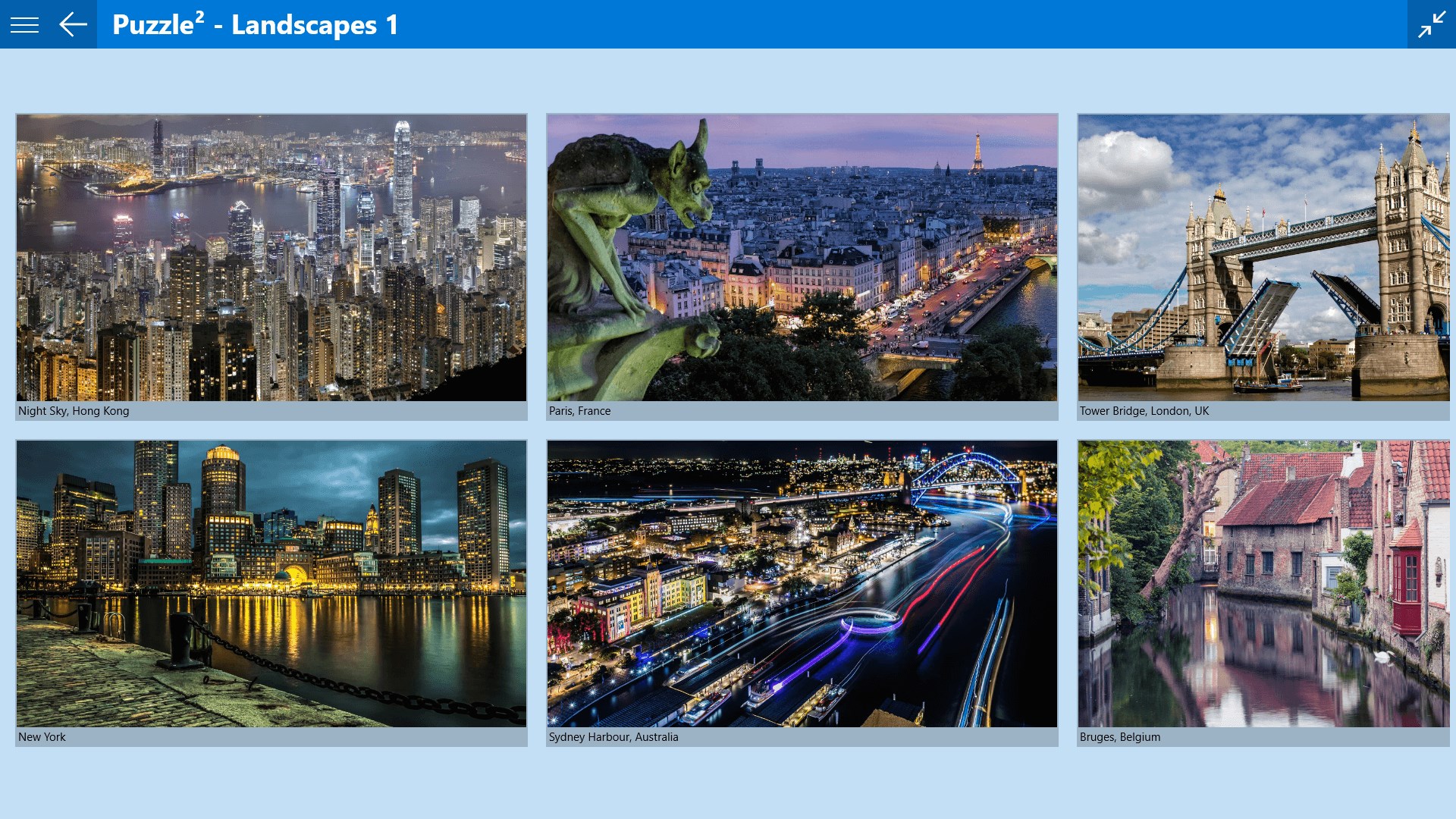The height and width of the screenshot is (819, 1456).
Task: Select the Paris, France puzzle thumbnail
Action: click(802, 258)
